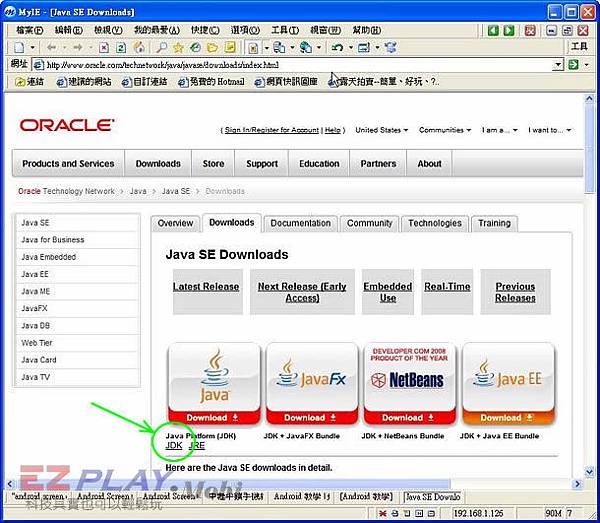Viewport: 600px width, 523px height.
Task: Switch to the 'Android 教學 1' bottom tab
Action: (302, 497)
